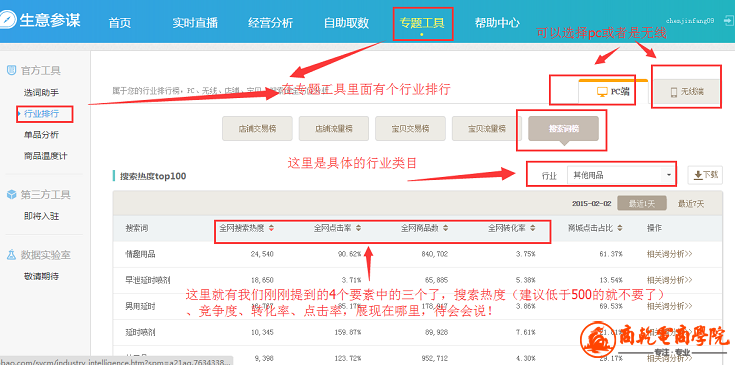Select 专题工具 in top navigation

[x=422, y=22]
